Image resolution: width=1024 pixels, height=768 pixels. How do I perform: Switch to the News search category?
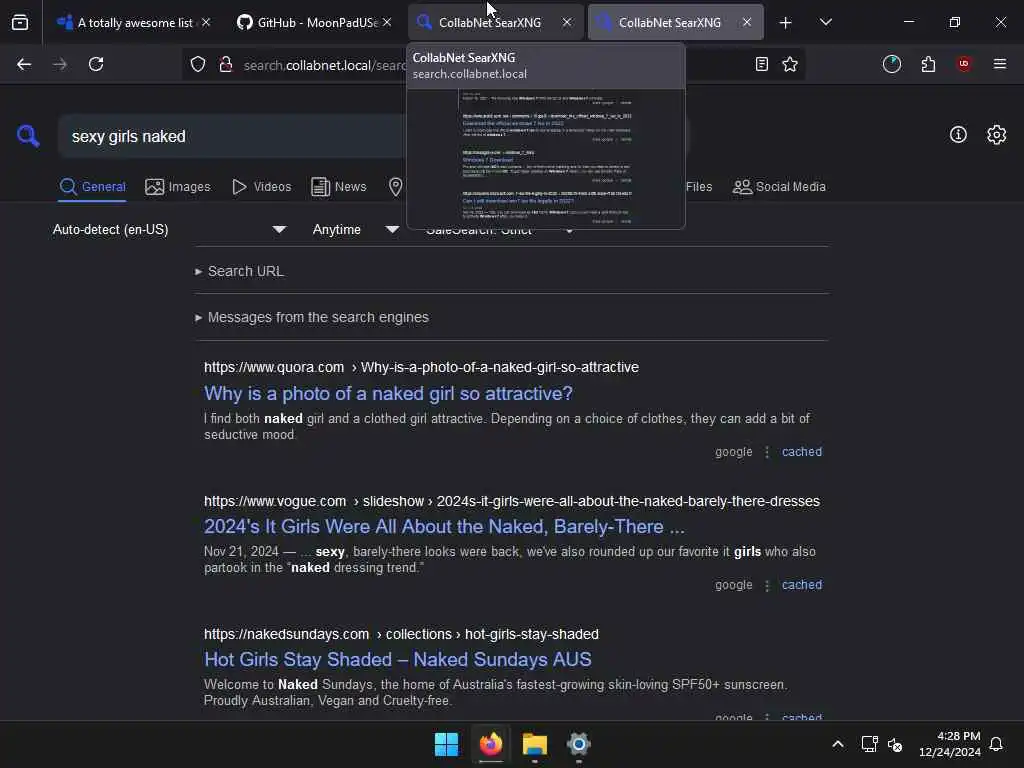point(338,187)
